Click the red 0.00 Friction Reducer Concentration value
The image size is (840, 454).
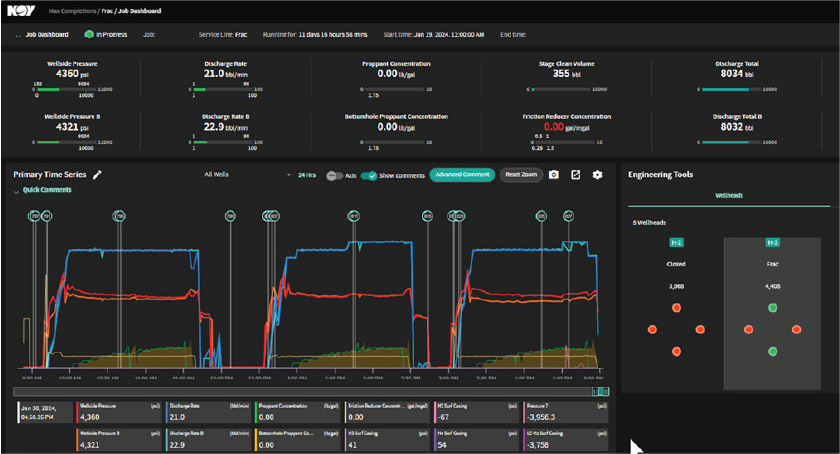(x=553, y=127)
